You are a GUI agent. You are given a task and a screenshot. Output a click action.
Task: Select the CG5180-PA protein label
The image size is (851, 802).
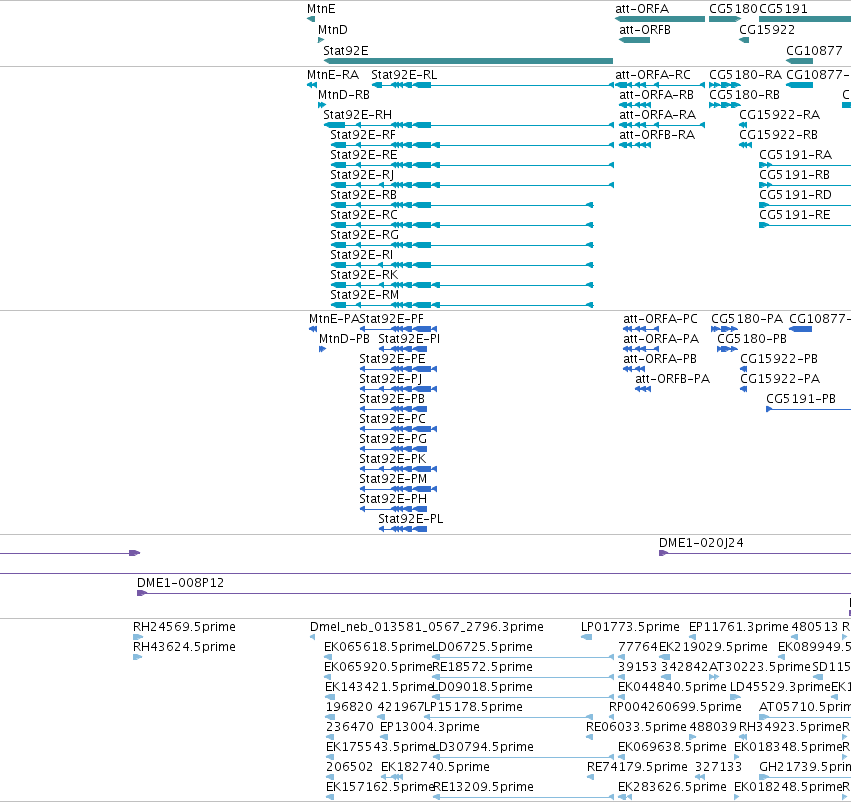tap(747, 319)
